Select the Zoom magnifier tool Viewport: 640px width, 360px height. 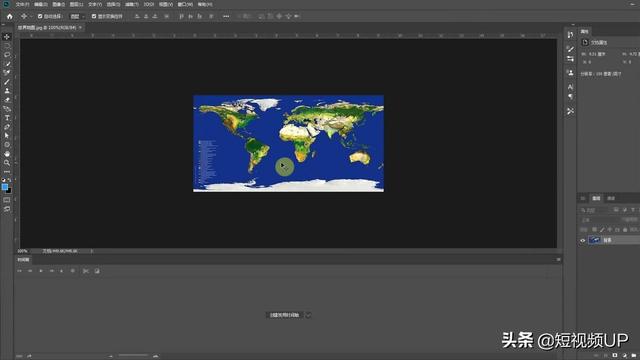(7, 163)
